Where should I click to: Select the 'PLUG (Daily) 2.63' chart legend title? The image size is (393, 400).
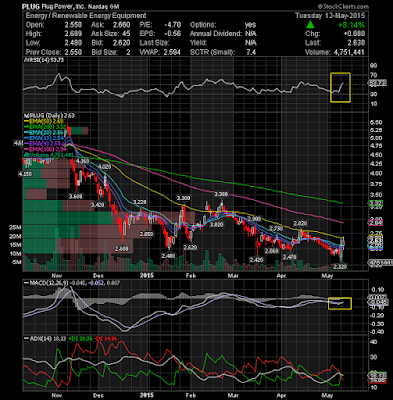50,116
